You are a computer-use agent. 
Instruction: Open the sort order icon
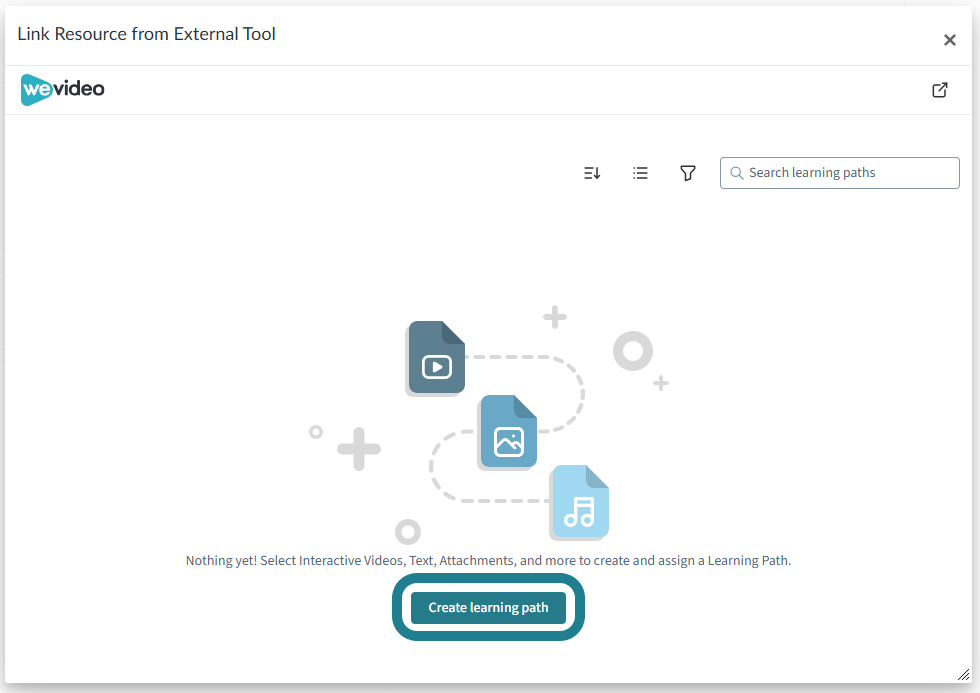(x=592, y=173)
